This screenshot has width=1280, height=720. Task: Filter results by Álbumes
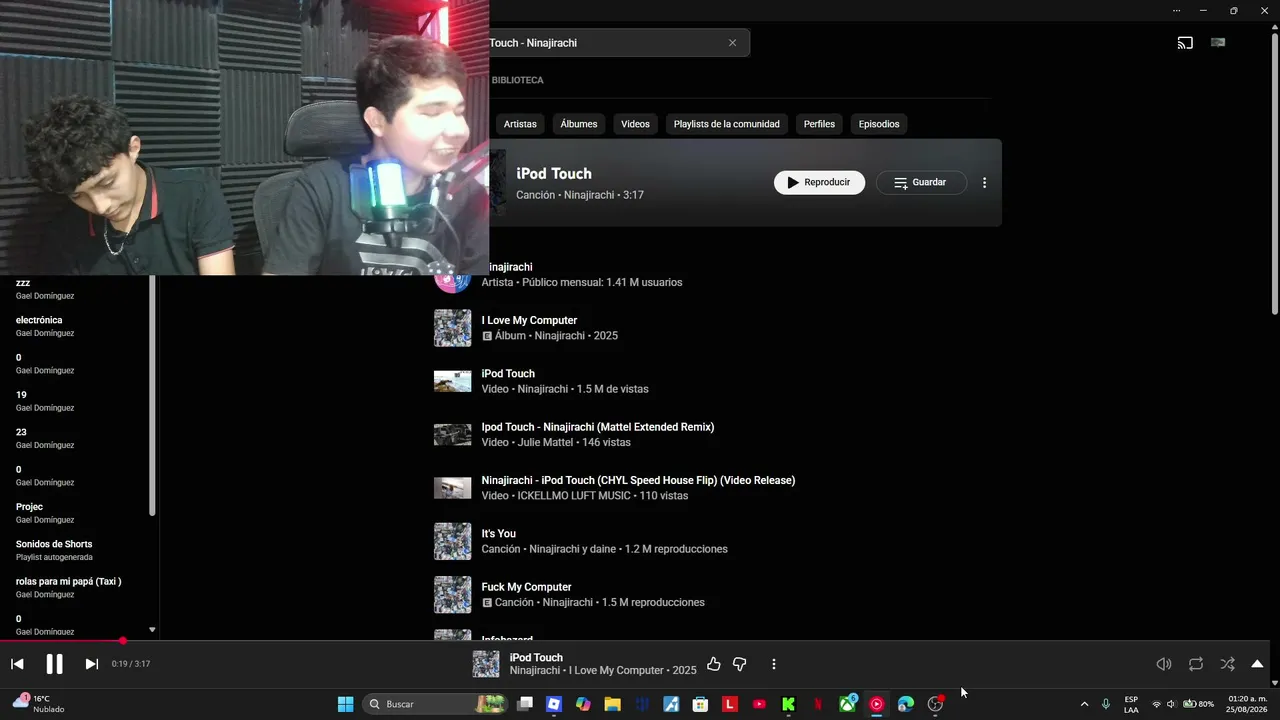coord(579,124)
